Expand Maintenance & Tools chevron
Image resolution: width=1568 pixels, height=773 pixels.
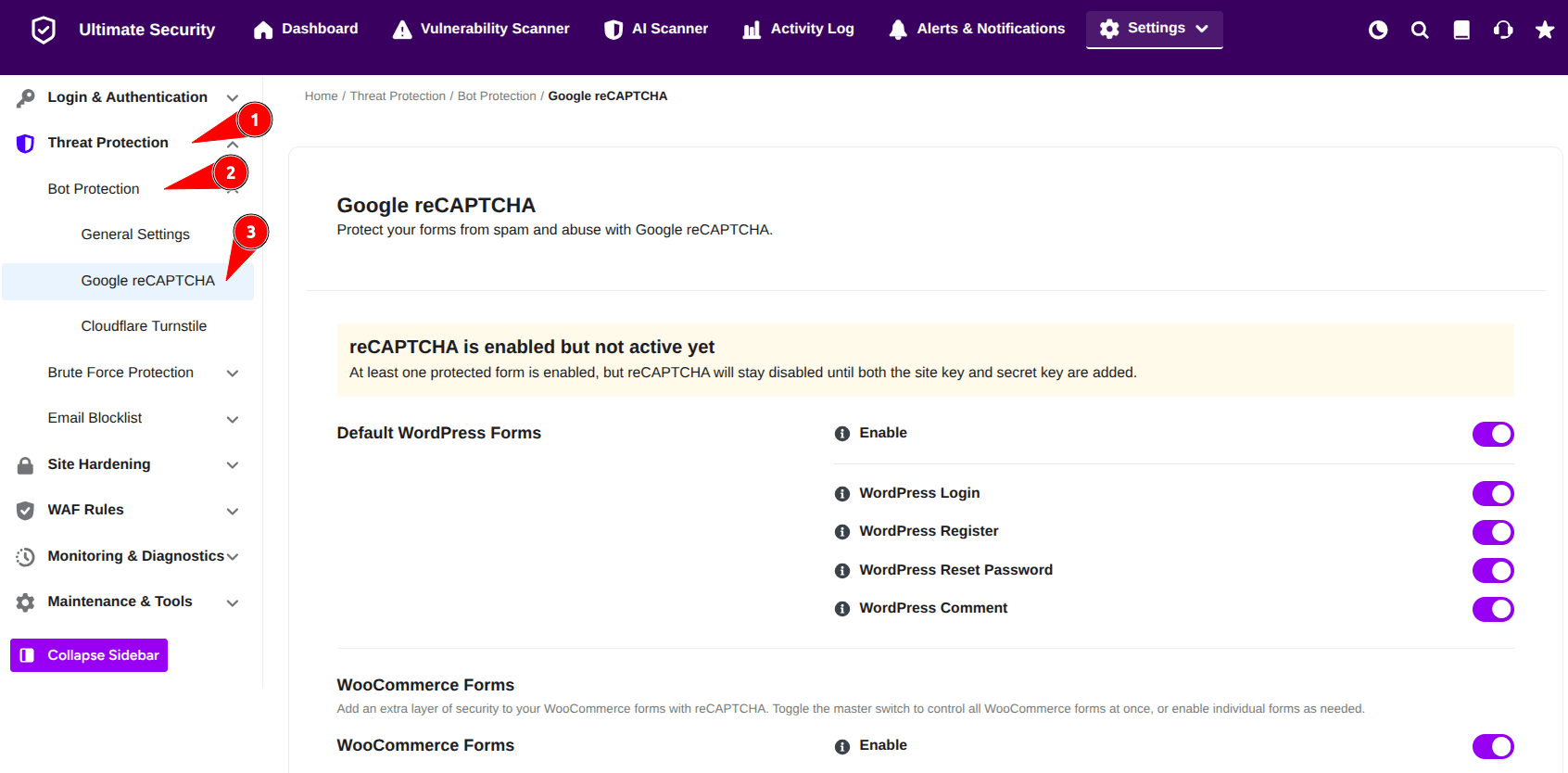233,602
